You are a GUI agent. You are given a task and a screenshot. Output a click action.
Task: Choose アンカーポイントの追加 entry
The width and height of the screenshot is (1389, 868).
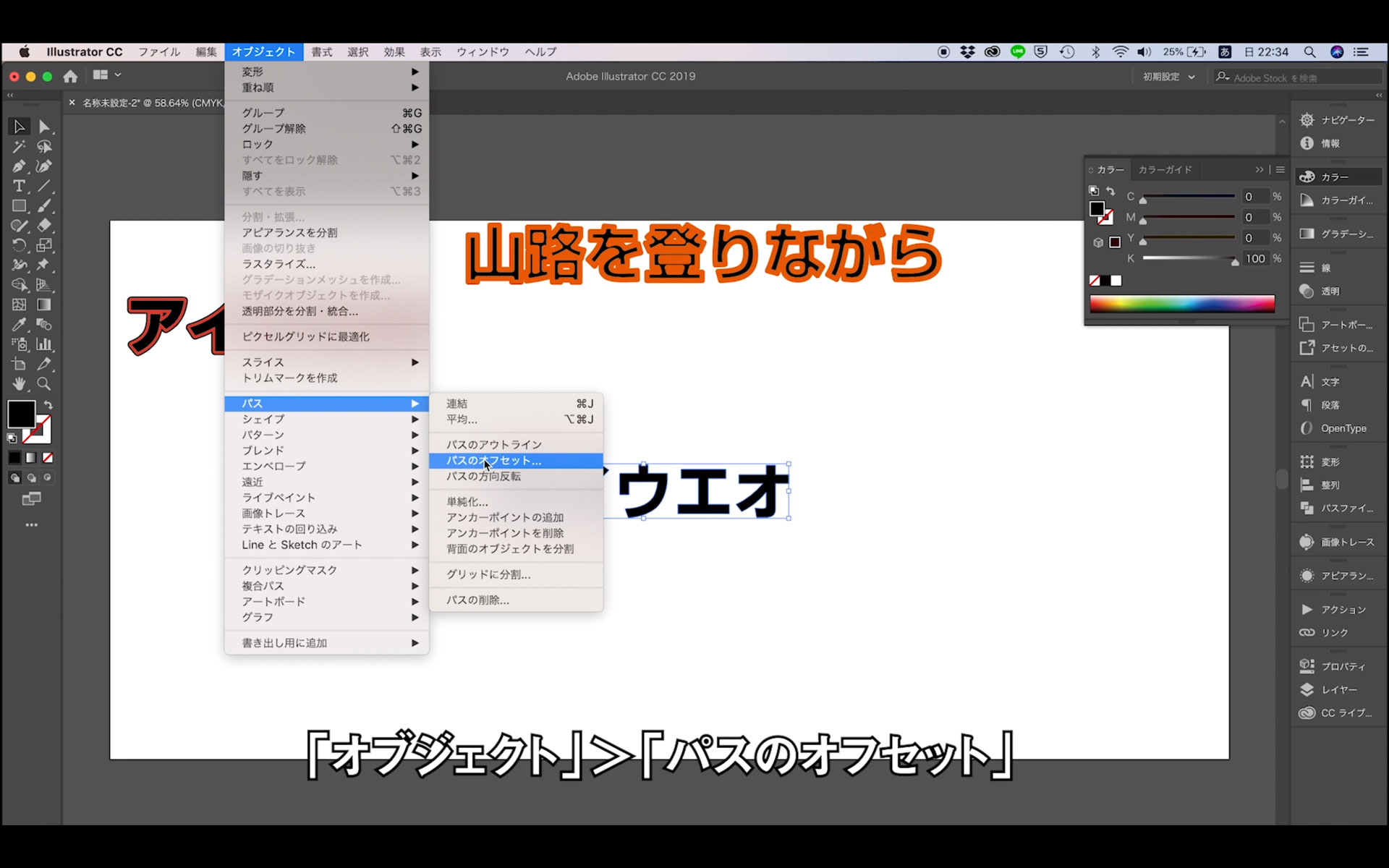point(516,517)
